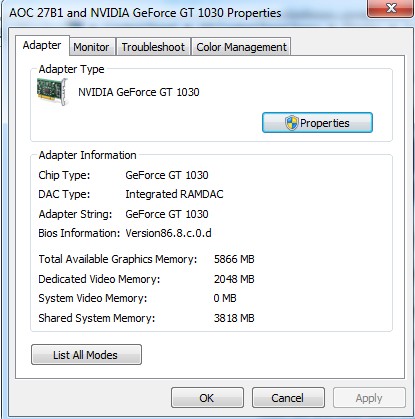
Task: Open the Troubleshoot tab
Action: pos(153,47)
